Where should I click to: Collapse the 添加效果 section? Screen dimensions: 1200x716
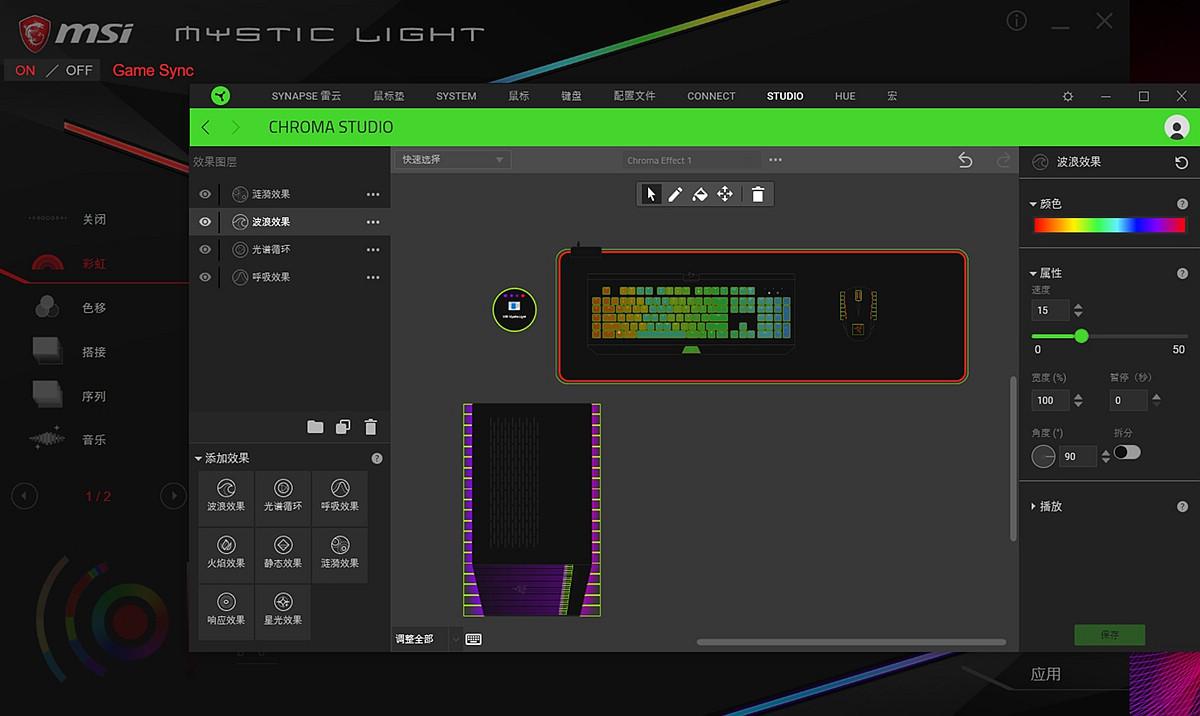pyautogui.click(x=198, y=458)
